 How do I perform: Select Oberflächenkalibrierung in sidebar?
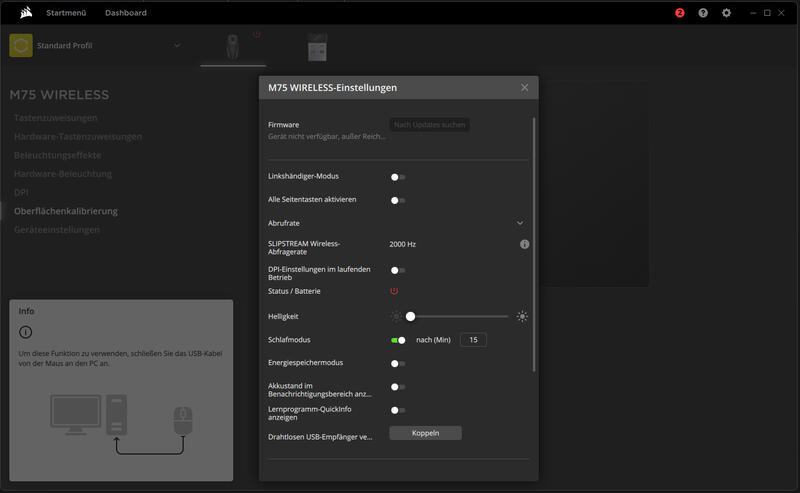point(66,211)
